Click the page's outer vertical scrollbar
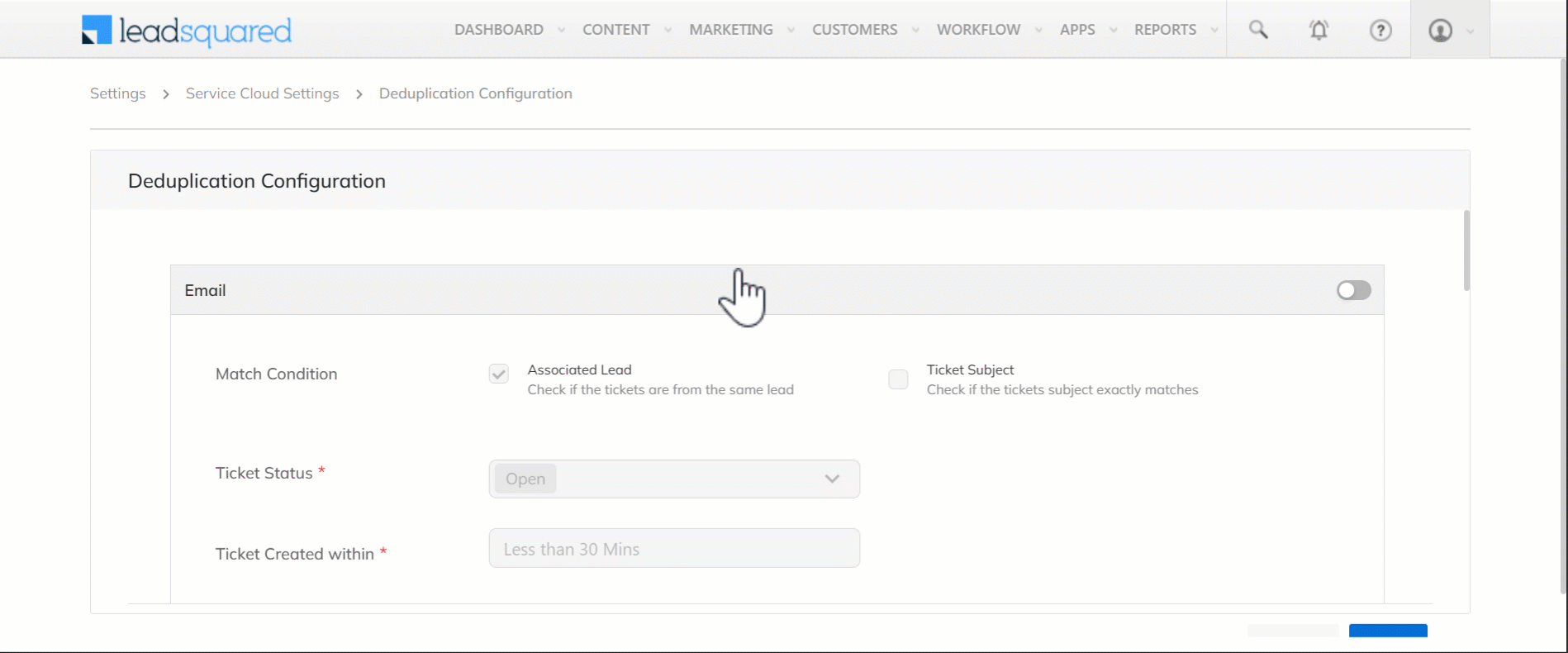This screenshot has width=1568, height=653. [x=1563, y=326]
